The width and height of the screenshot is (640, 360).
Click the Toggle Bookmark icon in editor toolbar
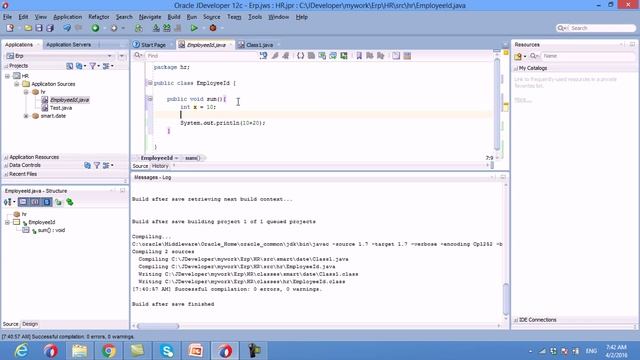359,56
